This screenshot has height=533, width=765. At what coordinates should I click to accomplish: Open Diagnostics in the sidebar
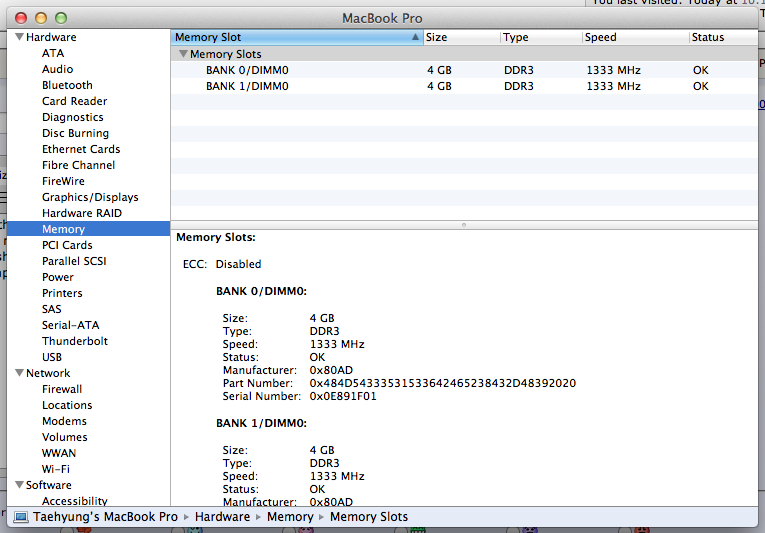point(73,117)
